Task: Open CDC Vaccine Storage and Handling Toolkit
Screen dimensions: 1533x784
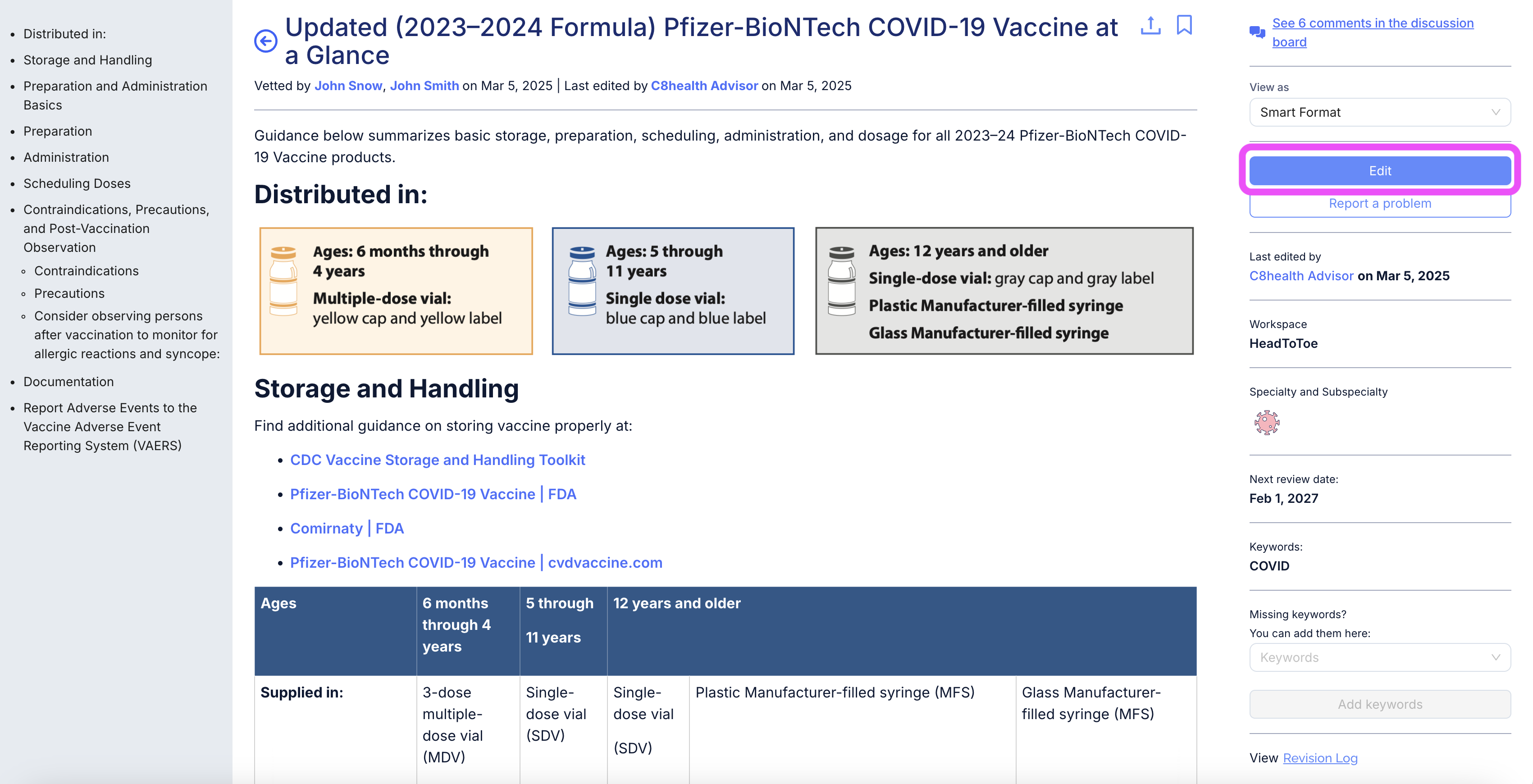Action: point(438,460)
